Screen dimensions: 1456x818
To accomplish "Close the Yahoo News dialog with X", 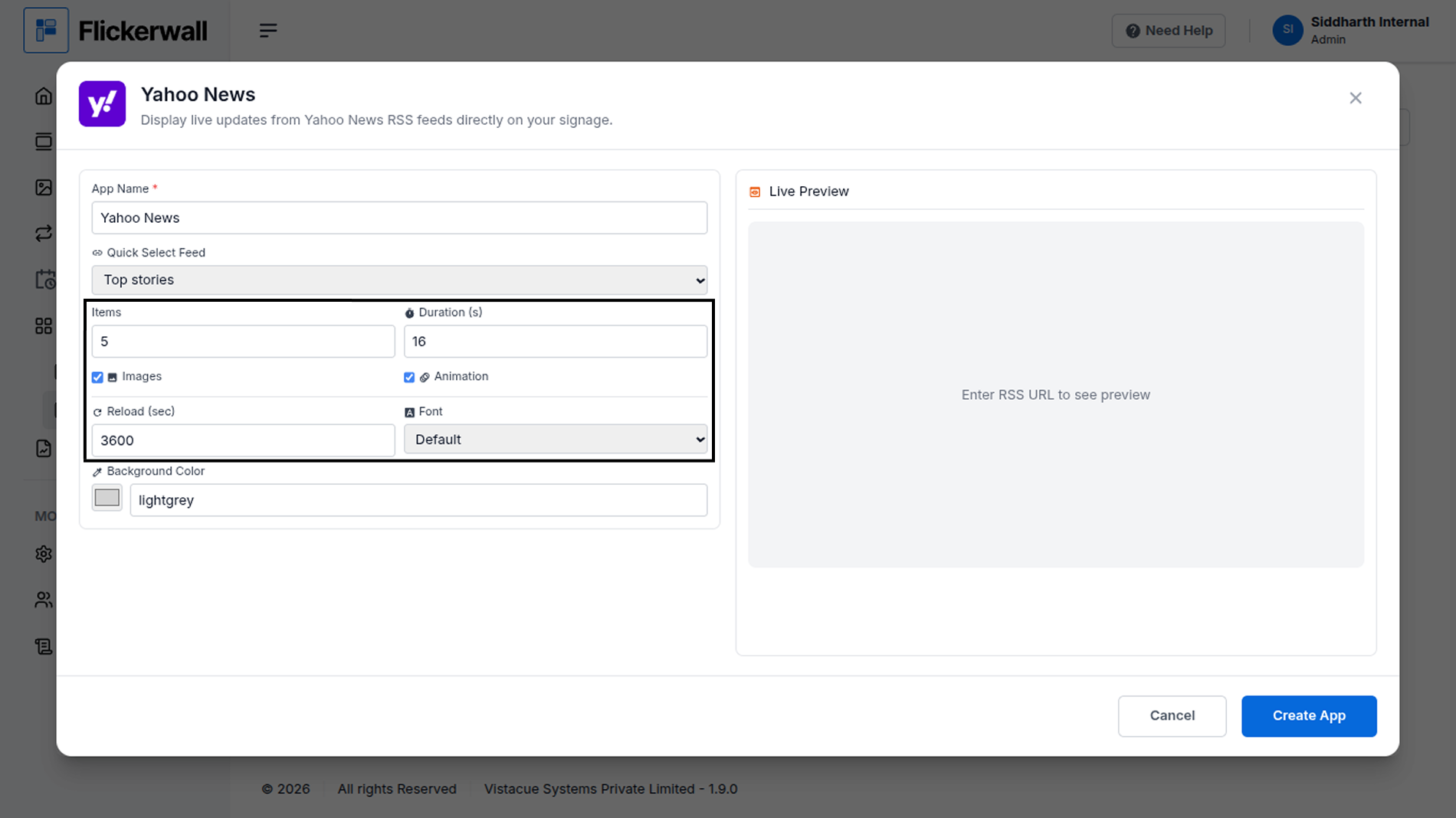I will (x=1356, y=98).
